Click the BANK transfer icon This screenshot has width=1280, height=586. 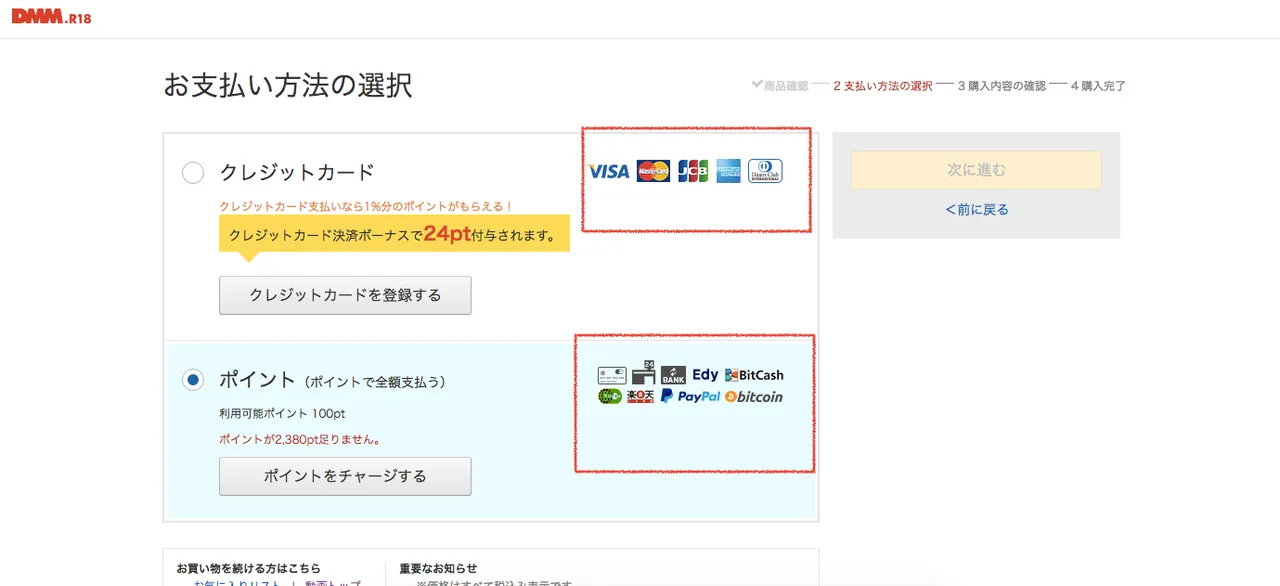(673, 375)
